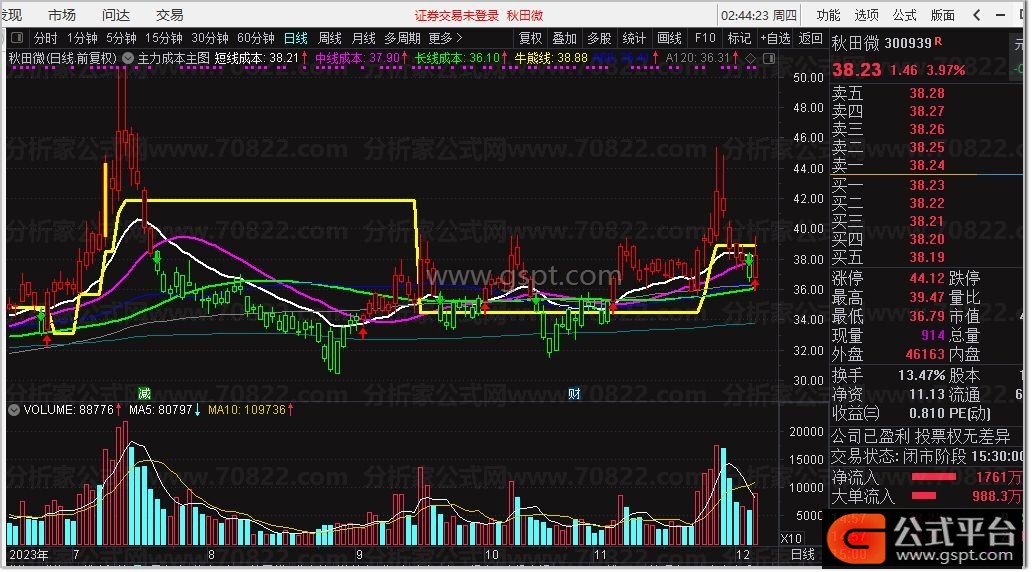Click 交易状态 闭市阶段 status line
This screenshot has width=1032, height=572.
coord(928,456)
